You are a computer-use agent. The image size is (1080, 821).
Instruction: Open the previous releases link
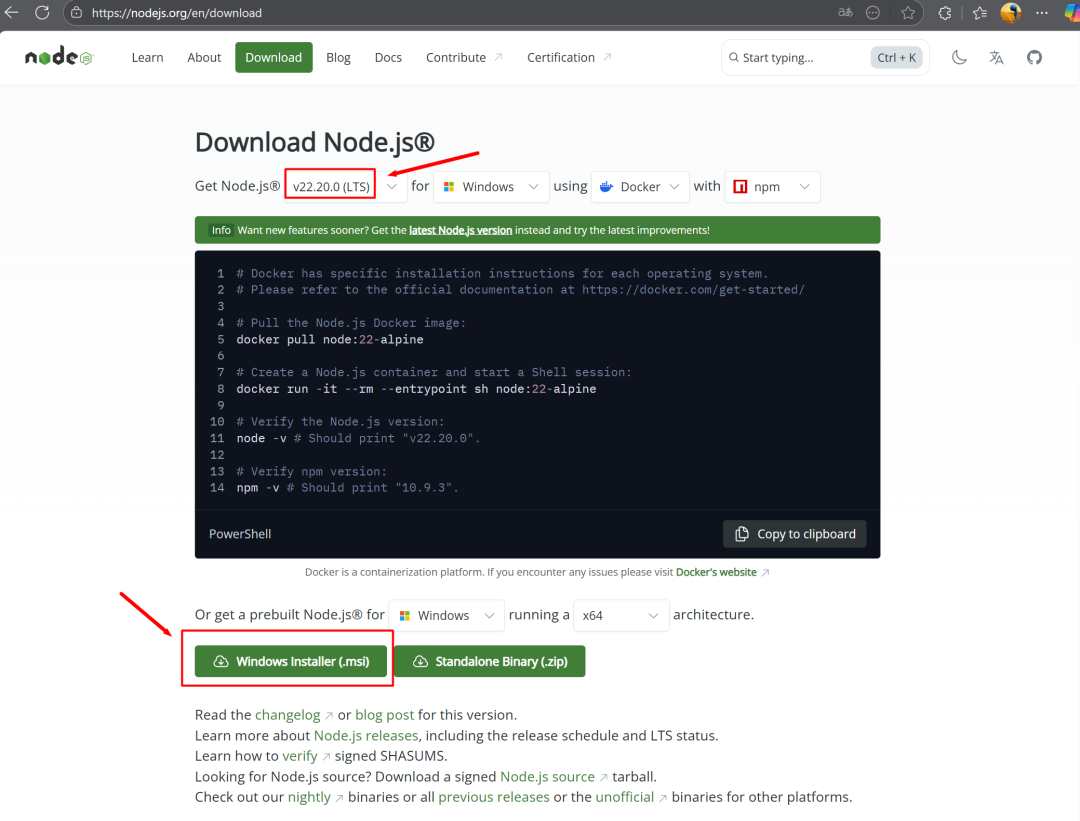[x=494, y=797]
